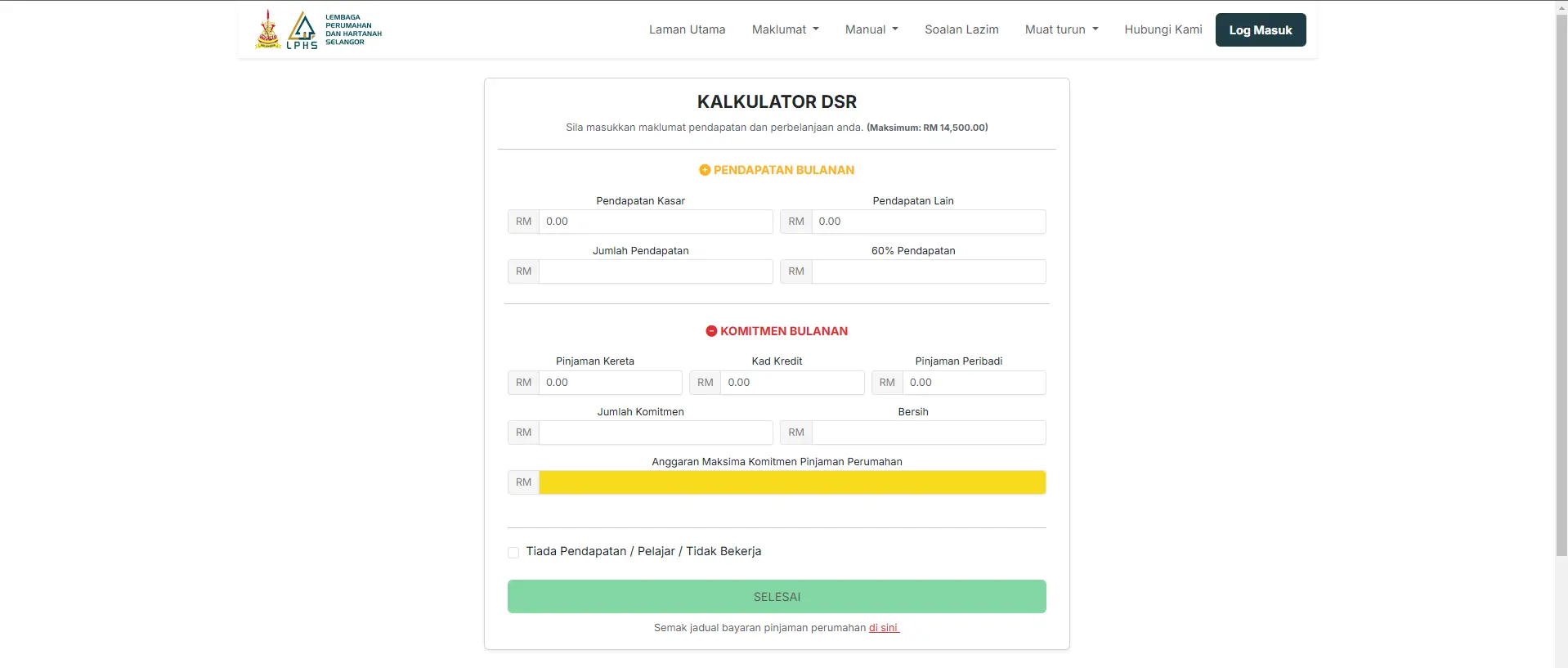
Task: Click the Jumlah Pendapatan field
Action: pyautogui.click(x=656, y=271)
